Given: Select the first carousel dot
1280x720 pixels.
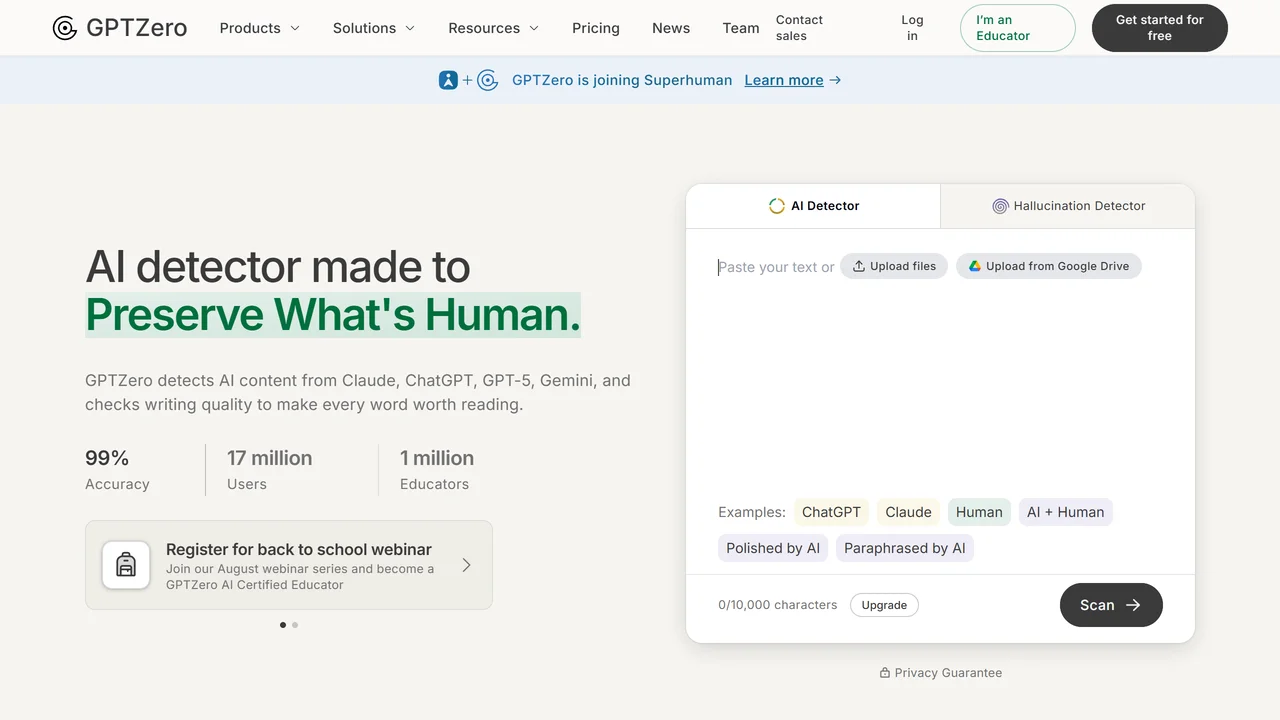Looking at the screenshot, I should pyautogui.click(x=283, y=625).
